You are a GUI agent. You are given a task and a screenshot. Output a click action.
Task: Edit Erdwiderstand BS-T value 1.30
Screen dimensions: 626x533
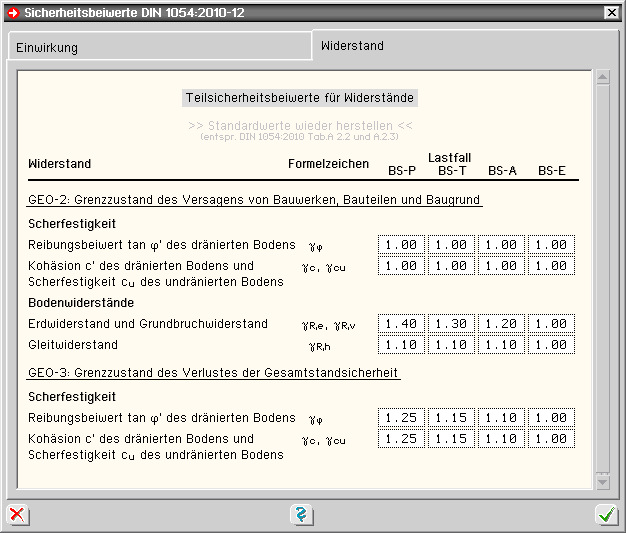pyautogui.click(x=452, y=324)
